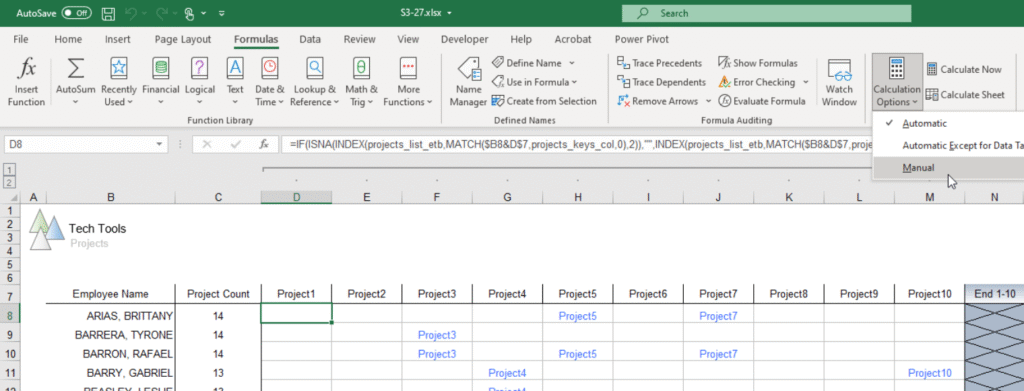Click the Enter checkmark in formula bar
Viewport: 1024px width, 391px height.
(x=236, y=144)
